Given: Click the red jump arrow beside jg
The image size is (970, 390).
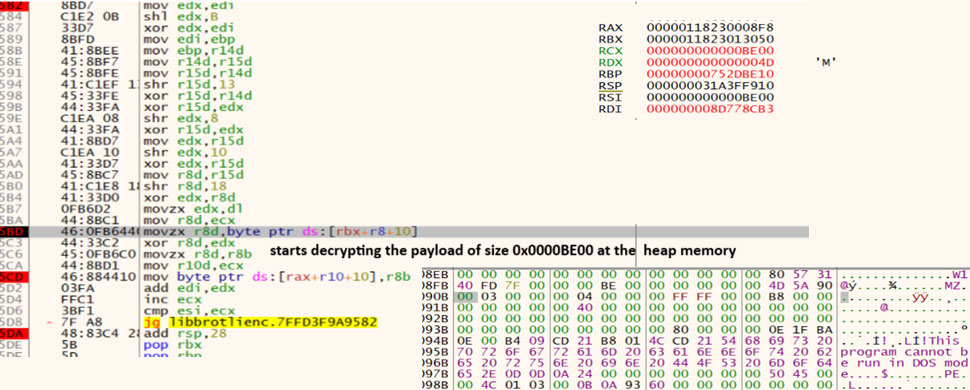Looking at the screenshot, I should (x=49, y=323).
